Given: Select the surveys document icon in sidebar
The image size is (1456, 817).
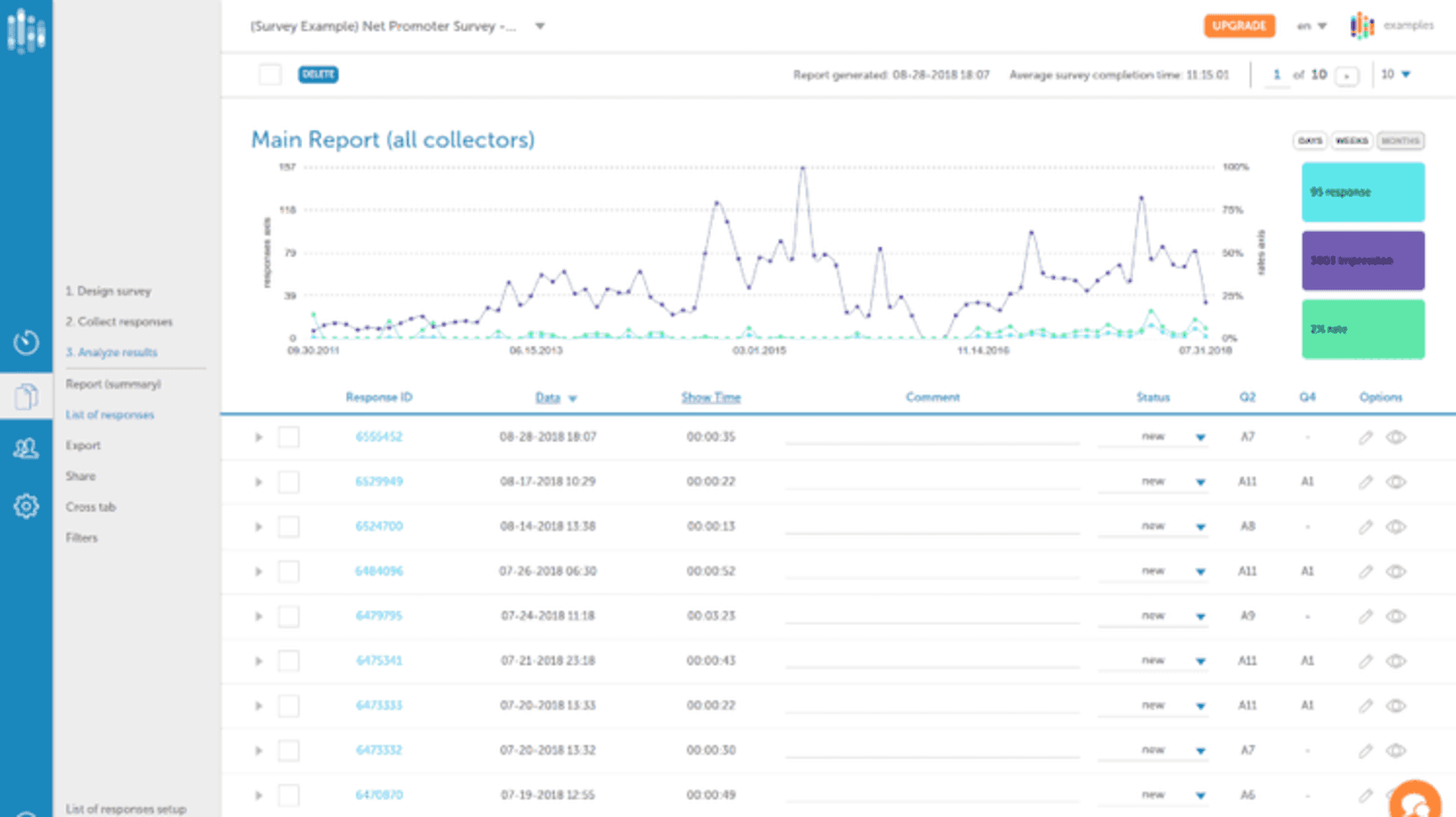Looking at the screenshot, I should (26, 396).
